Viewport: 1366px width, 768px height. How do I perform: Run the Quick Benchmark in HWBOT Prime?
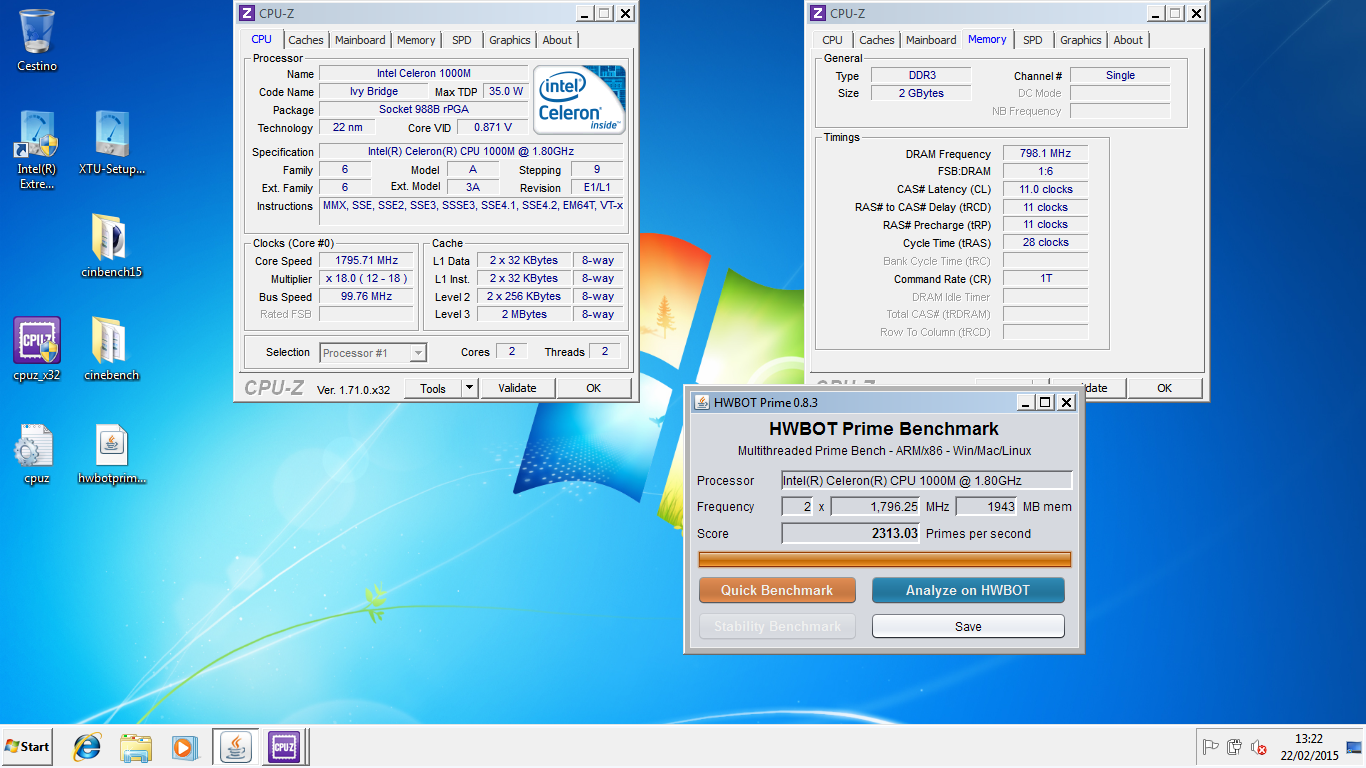point(777,590)
